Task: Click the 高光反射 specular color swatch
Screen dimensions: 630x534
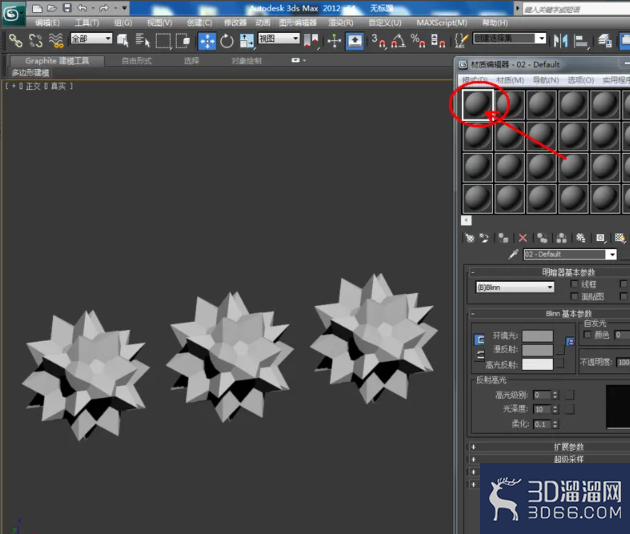Action: click(x=538, y=364)
